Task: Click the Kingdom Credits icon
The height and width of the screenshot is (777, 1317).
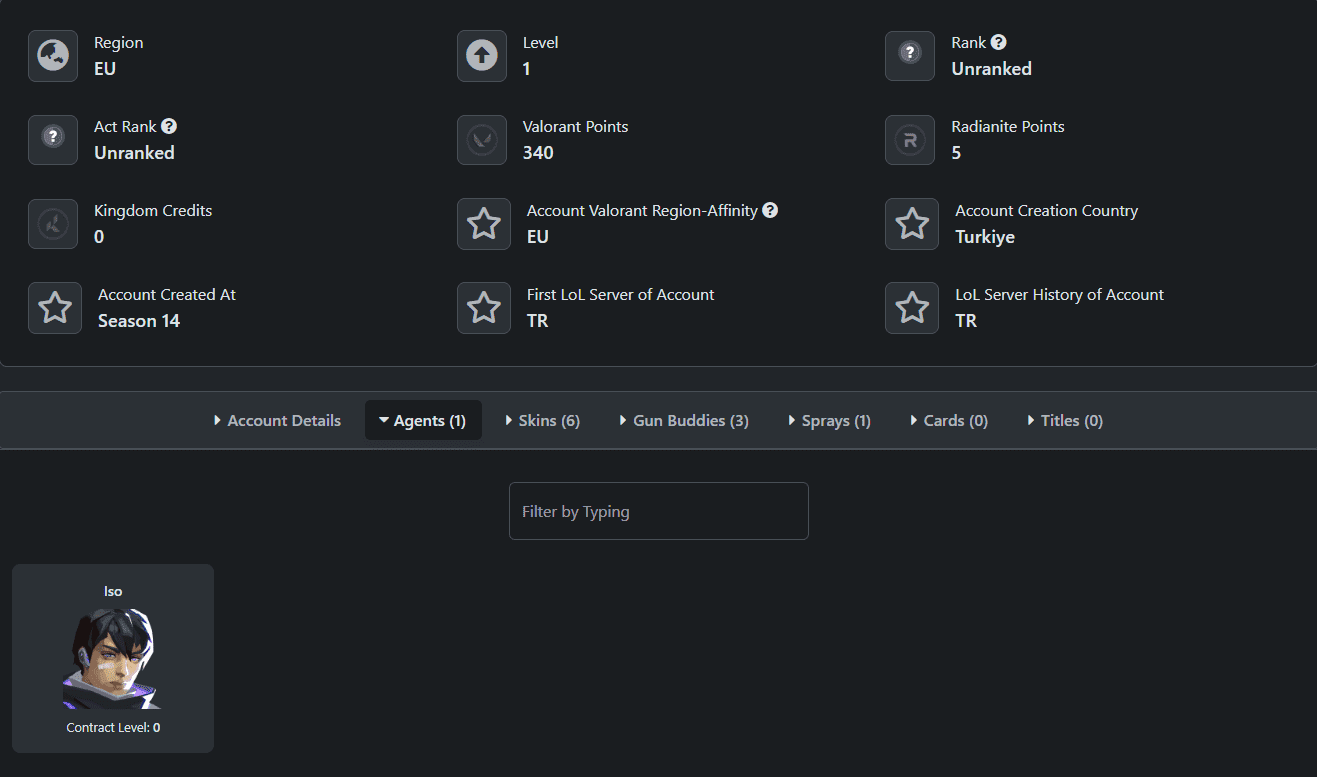Action: click(x=53, y=224)
